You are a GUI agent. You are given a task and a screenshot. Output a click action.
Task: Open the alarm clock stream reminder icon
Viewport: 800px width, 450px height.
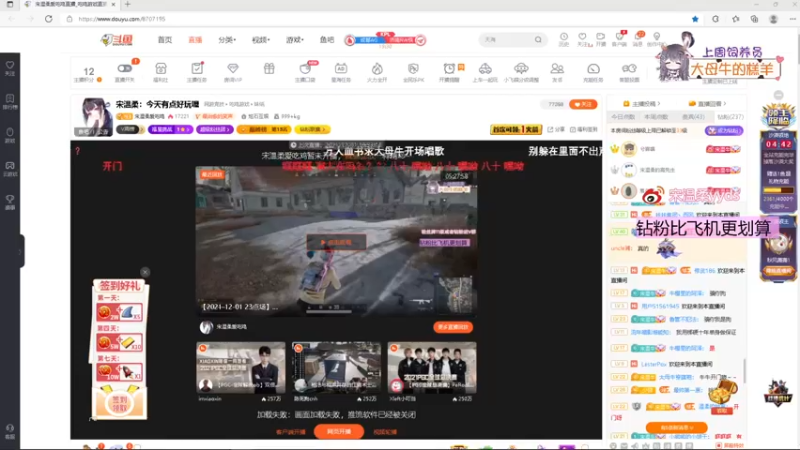pos(449,71)
